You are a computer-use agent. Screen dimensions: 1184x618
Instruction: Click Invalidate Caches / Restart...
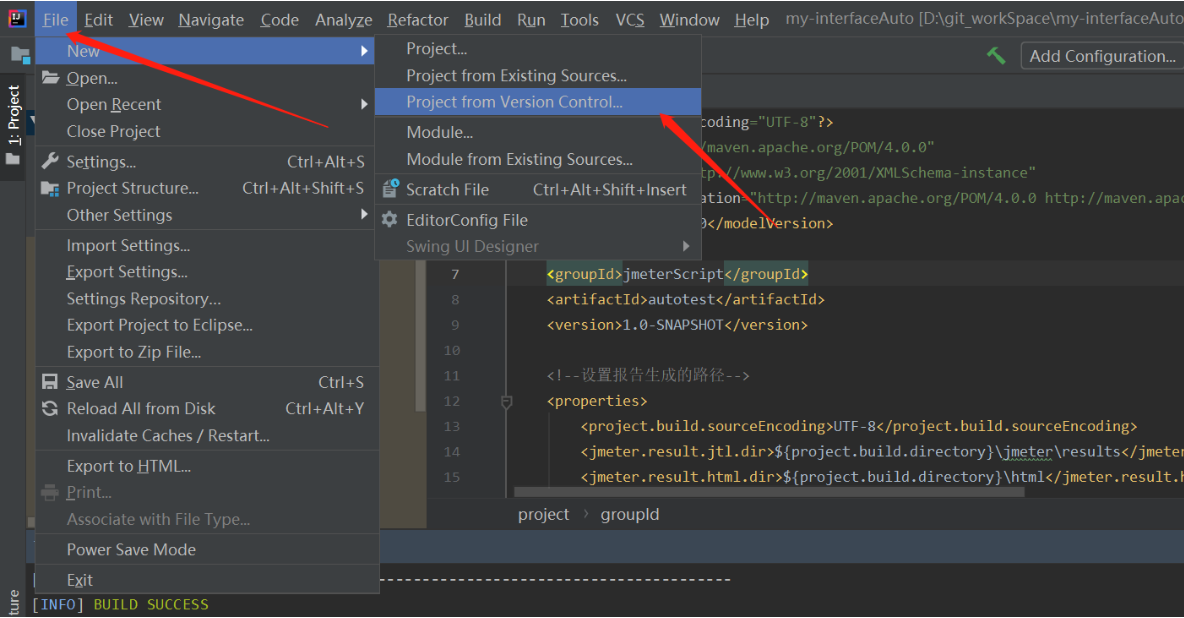coord(205,435)
